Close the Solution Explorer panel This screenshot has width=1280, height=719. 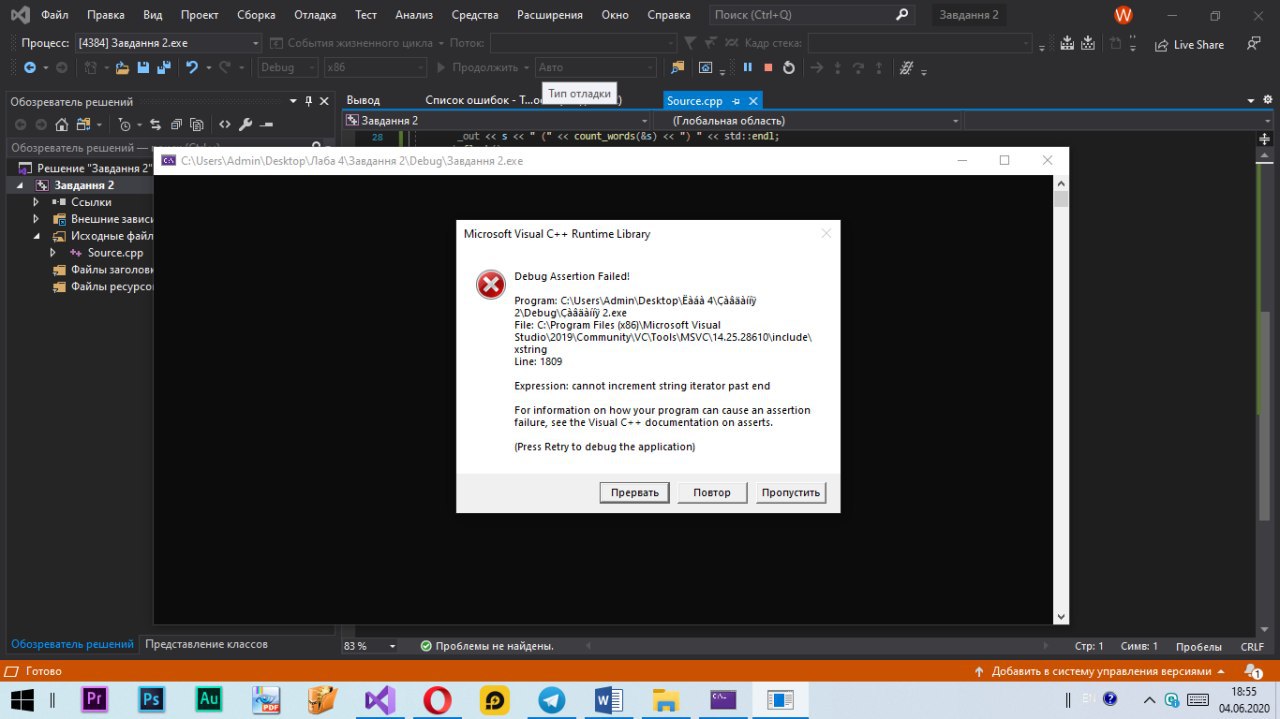click(326, 101)
